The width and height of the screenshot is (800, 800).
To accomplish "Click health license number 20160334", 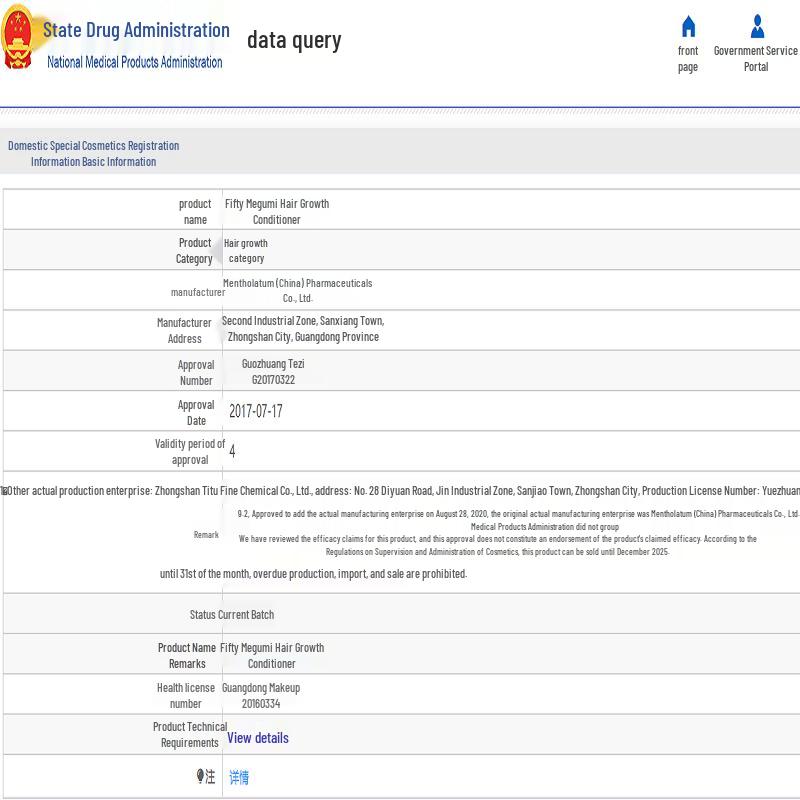I will (x=261, y=704).
